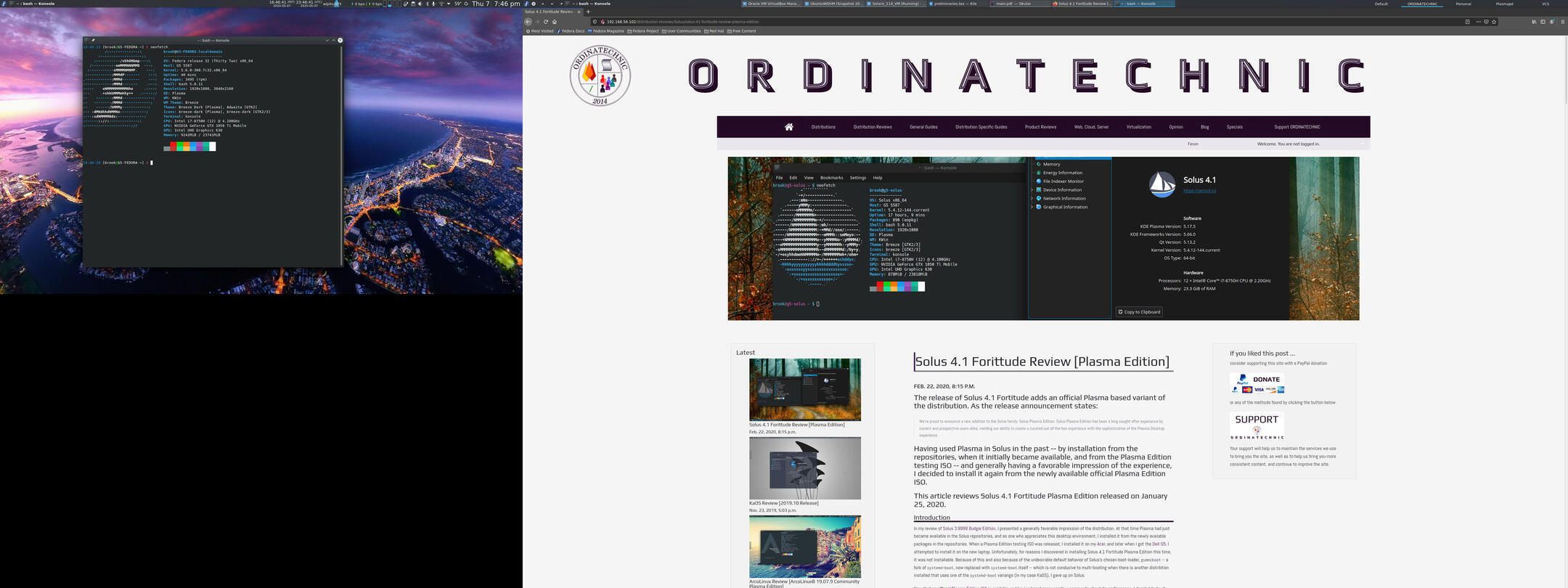Image resolution: width=1568 pixels, height=588 pixels.
Task: Click the Solus 3.9999 Budgie Edition link
Action: [x=969, y=528]
